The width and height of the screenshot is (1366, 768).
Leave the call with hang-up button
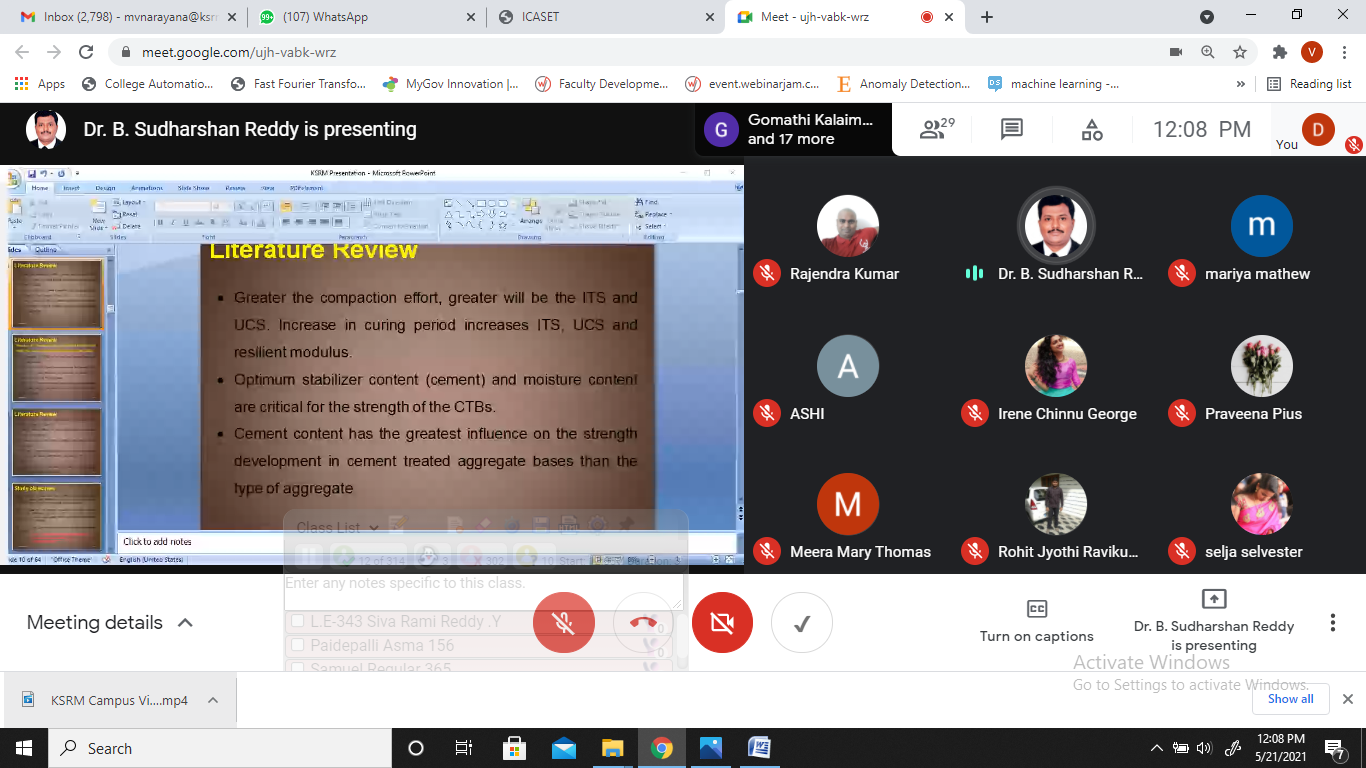coord(644,622)
